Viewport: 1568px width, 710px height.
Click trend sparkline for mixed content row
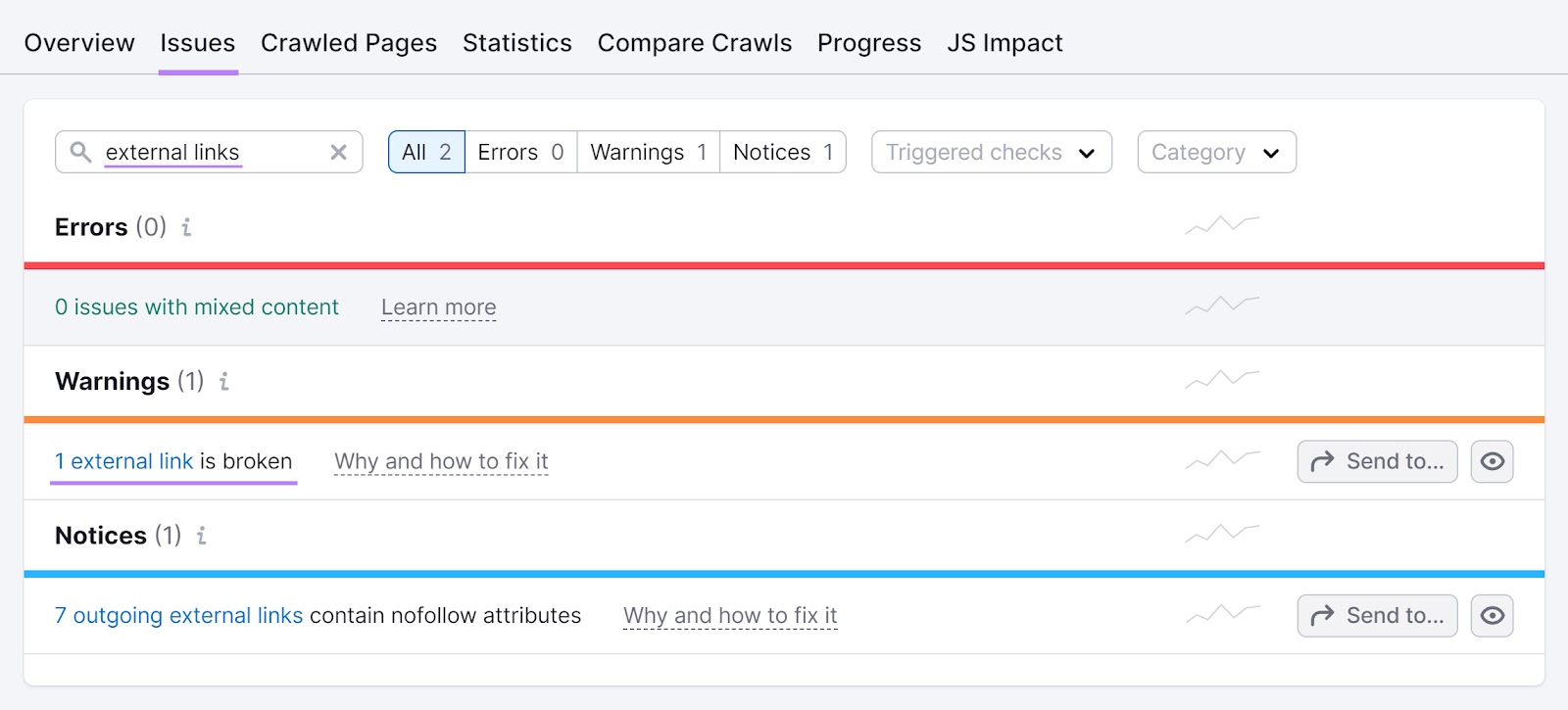1222,306
